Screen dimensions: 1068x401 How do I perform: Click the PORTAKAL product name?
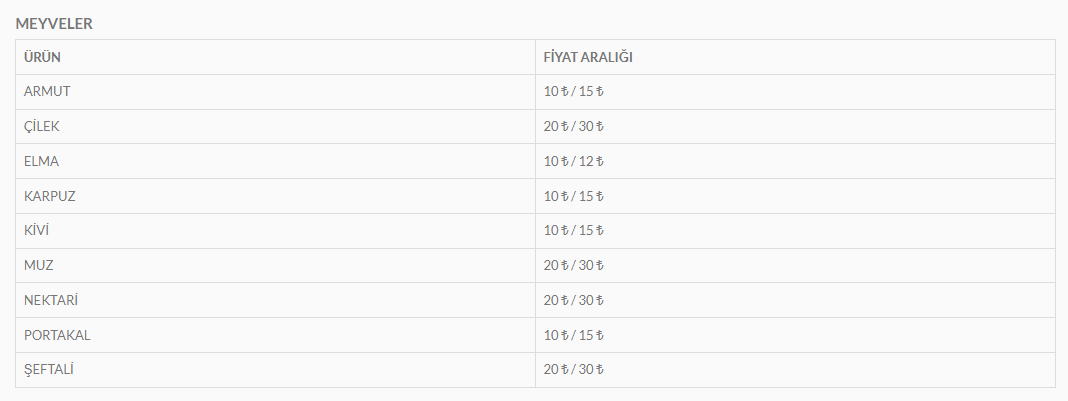(58, 335)
